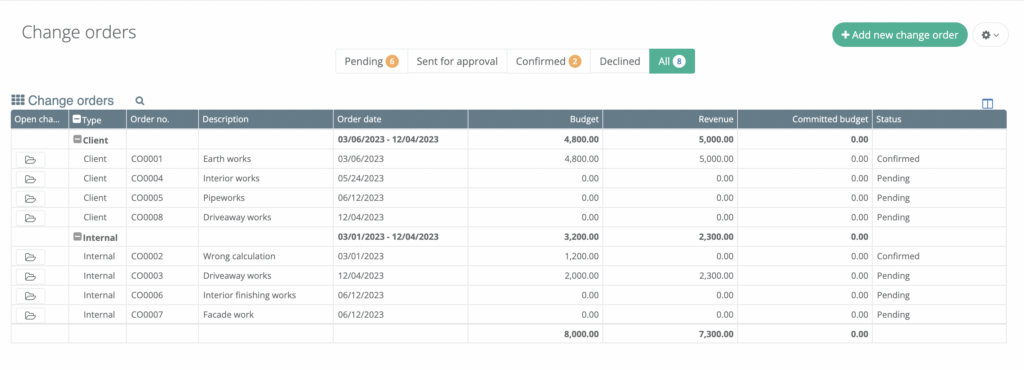The width and height of the screenshot is (1024, 370).
Task: Click Confirmed status of CO0001
Action: coord(898,159)
